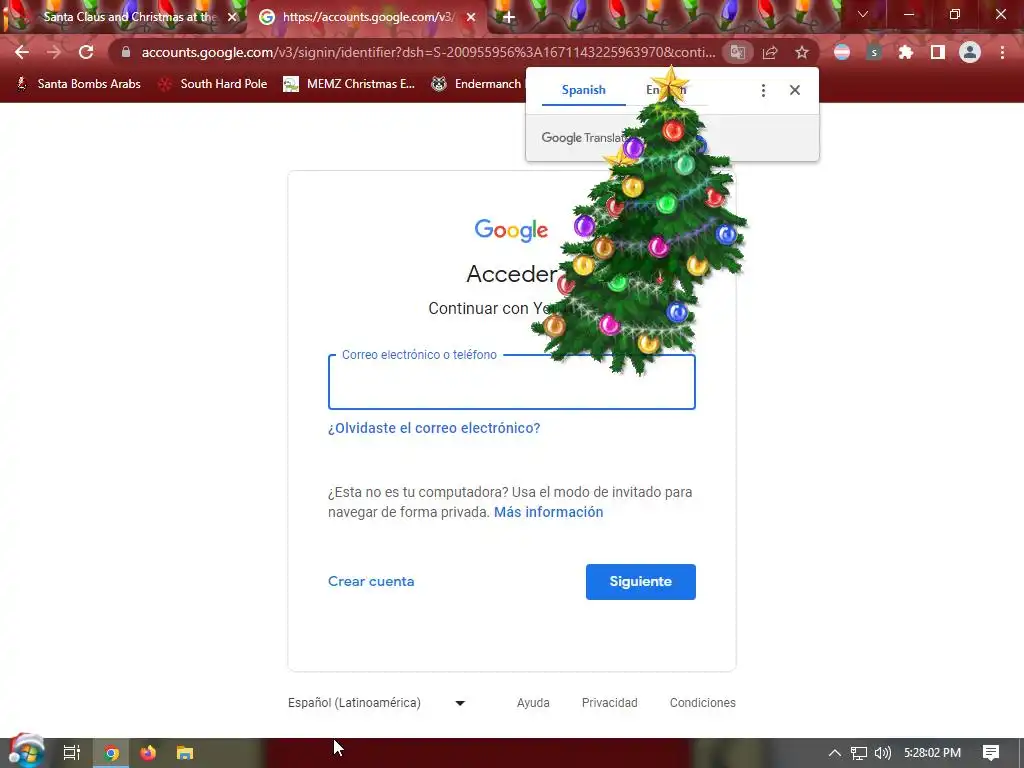Screen dimensions: 1024x768
Task: Click Crear cuenta
Action: (371, 581)
